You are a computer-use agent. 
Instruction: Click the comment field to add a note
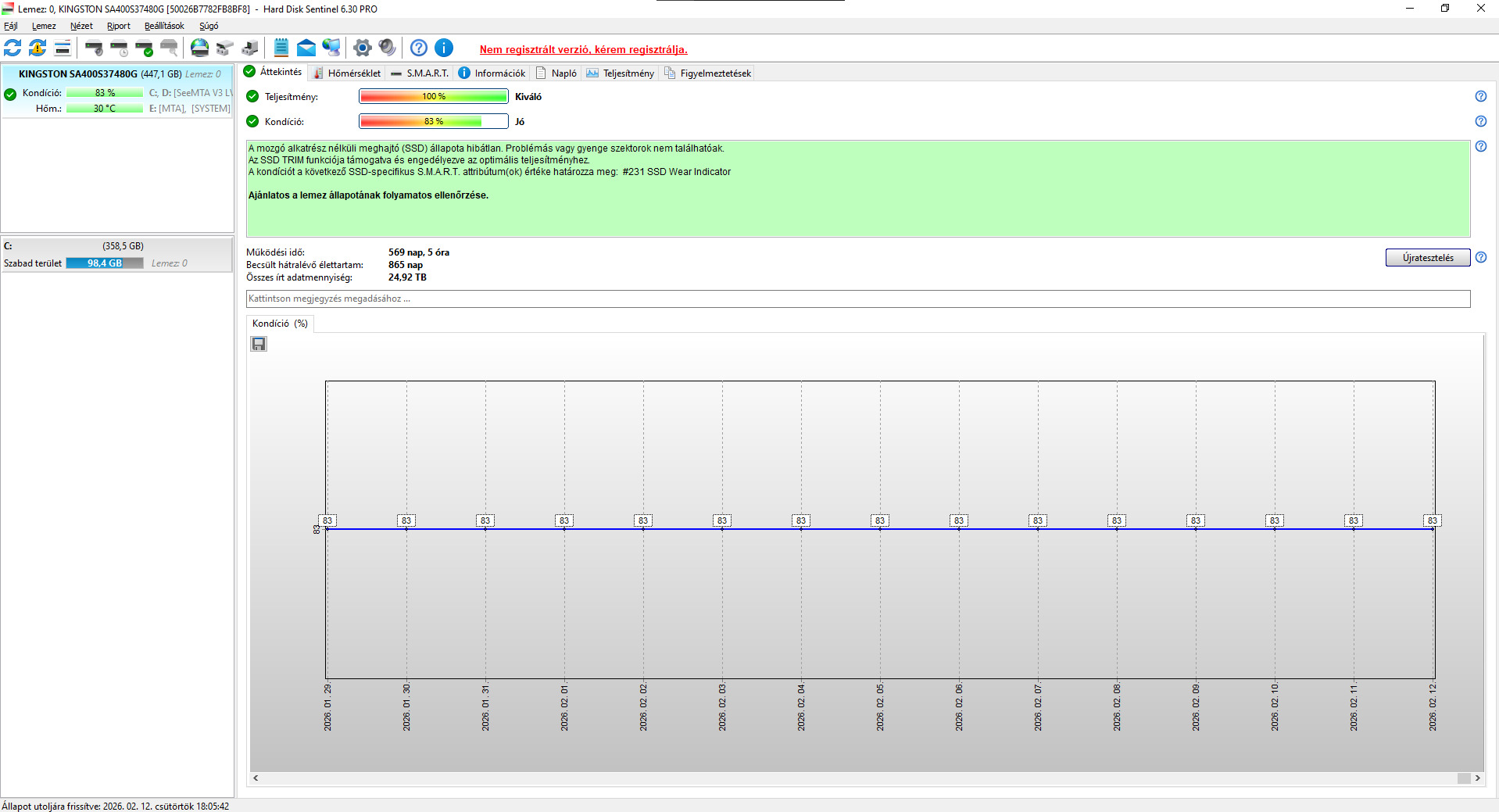pos(858,299)
